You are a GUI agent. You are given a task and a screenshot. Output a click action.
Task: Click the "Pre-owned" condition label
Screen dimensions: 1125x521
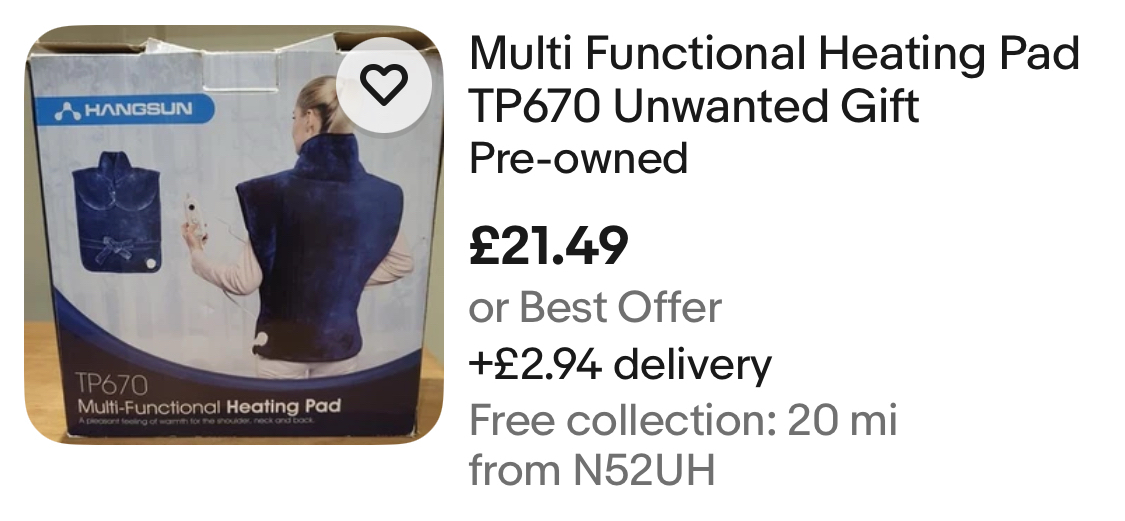[x=578, y=159]
